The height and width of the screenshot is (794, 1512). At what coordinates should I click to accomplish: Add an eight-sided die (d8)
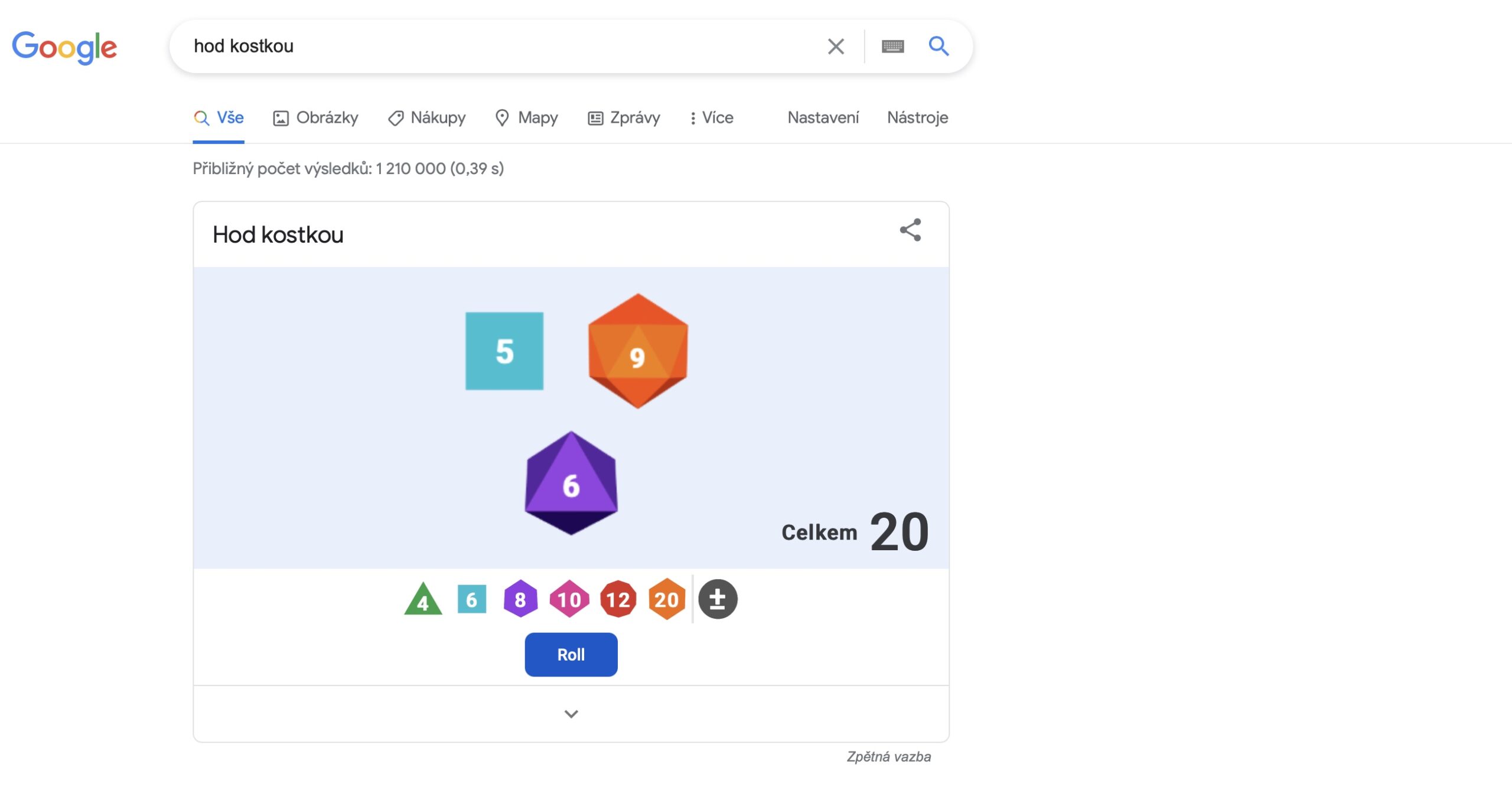520,599
